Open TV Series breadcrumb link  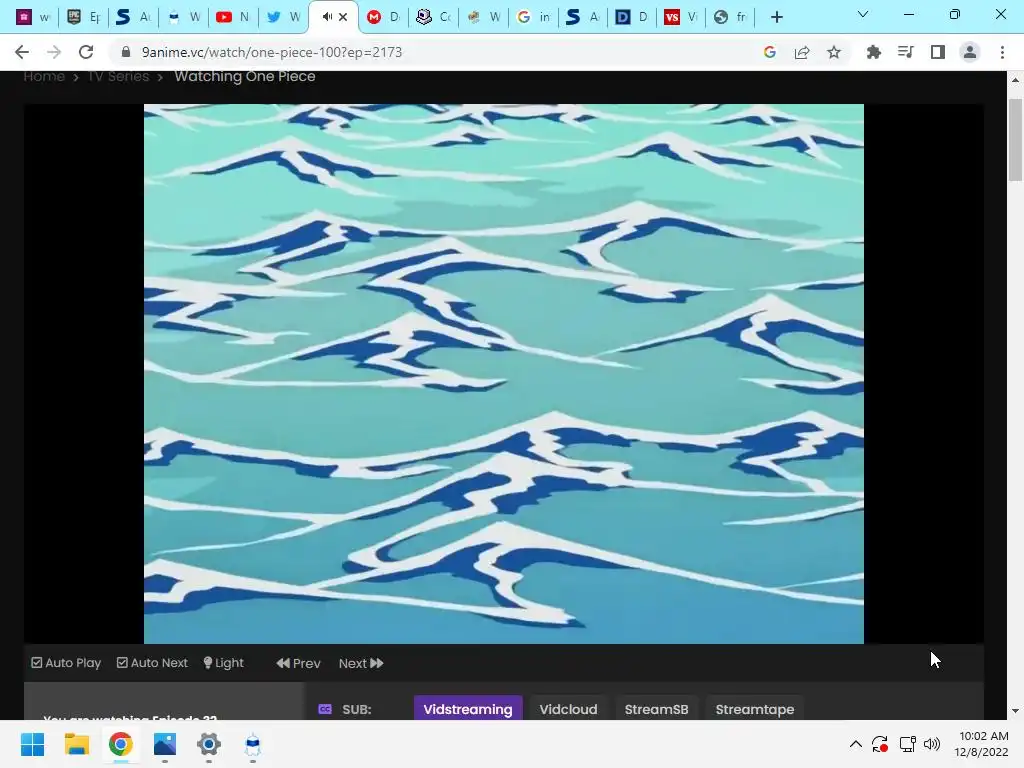point(118,76)
